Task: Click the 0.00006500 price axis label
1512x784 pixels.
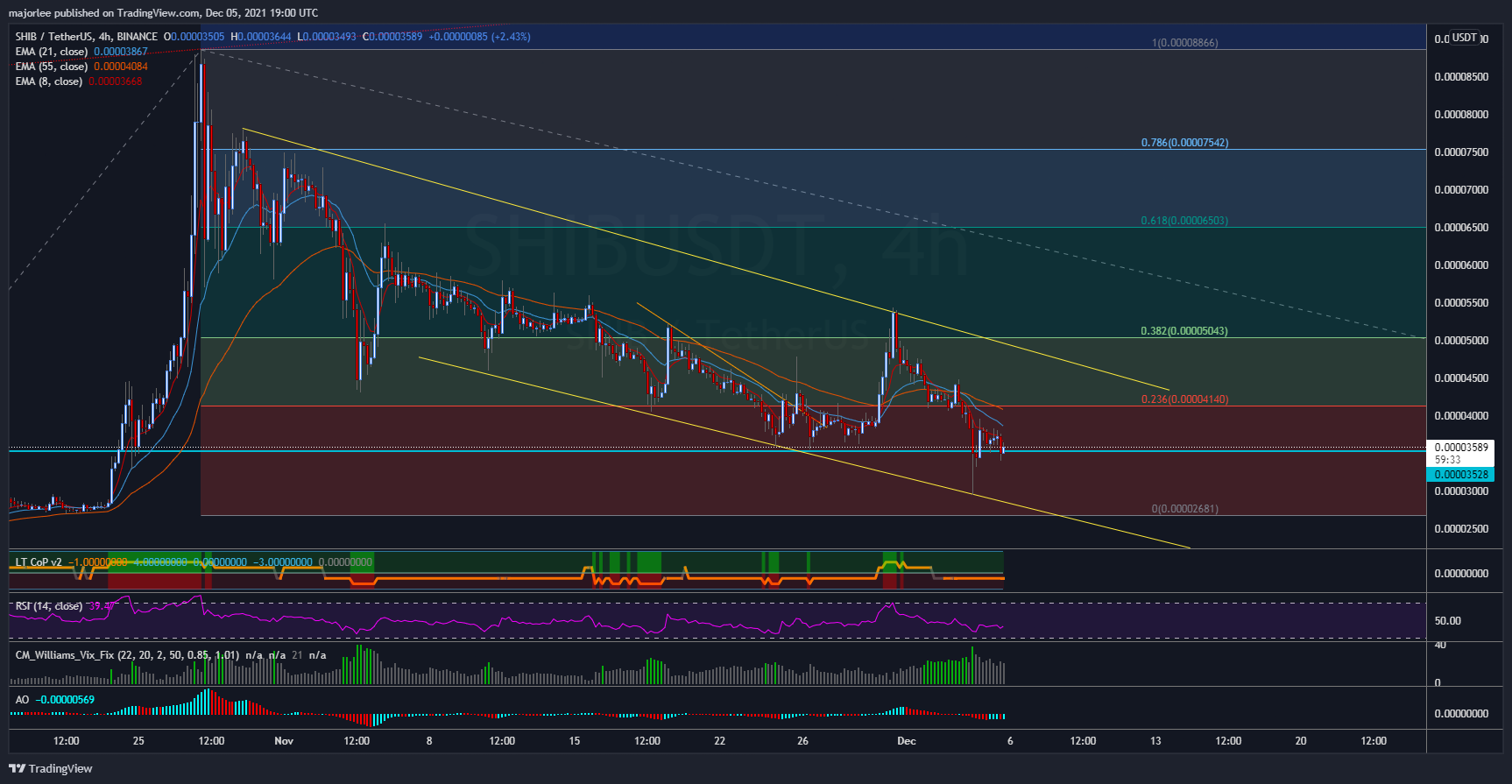Action: coord(1461,228)
